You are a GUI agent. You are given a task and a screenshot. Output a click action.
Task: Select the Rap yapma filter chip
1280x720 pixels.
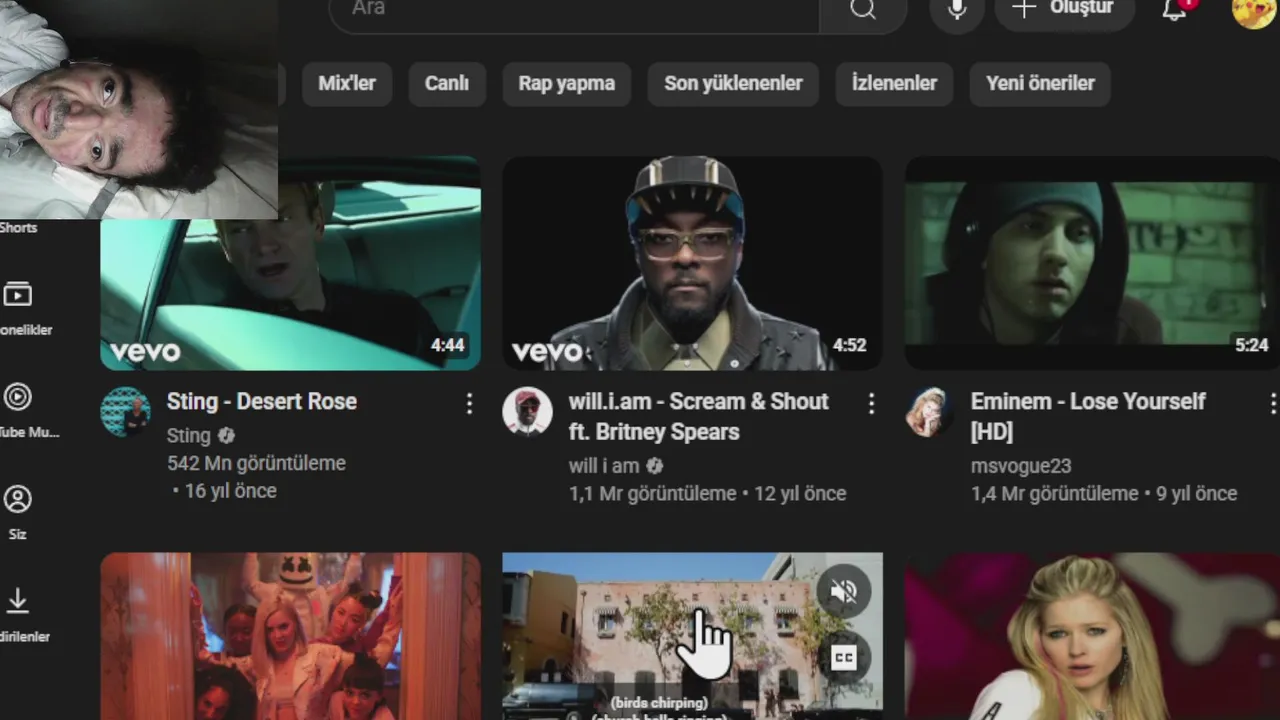(567, 83)
